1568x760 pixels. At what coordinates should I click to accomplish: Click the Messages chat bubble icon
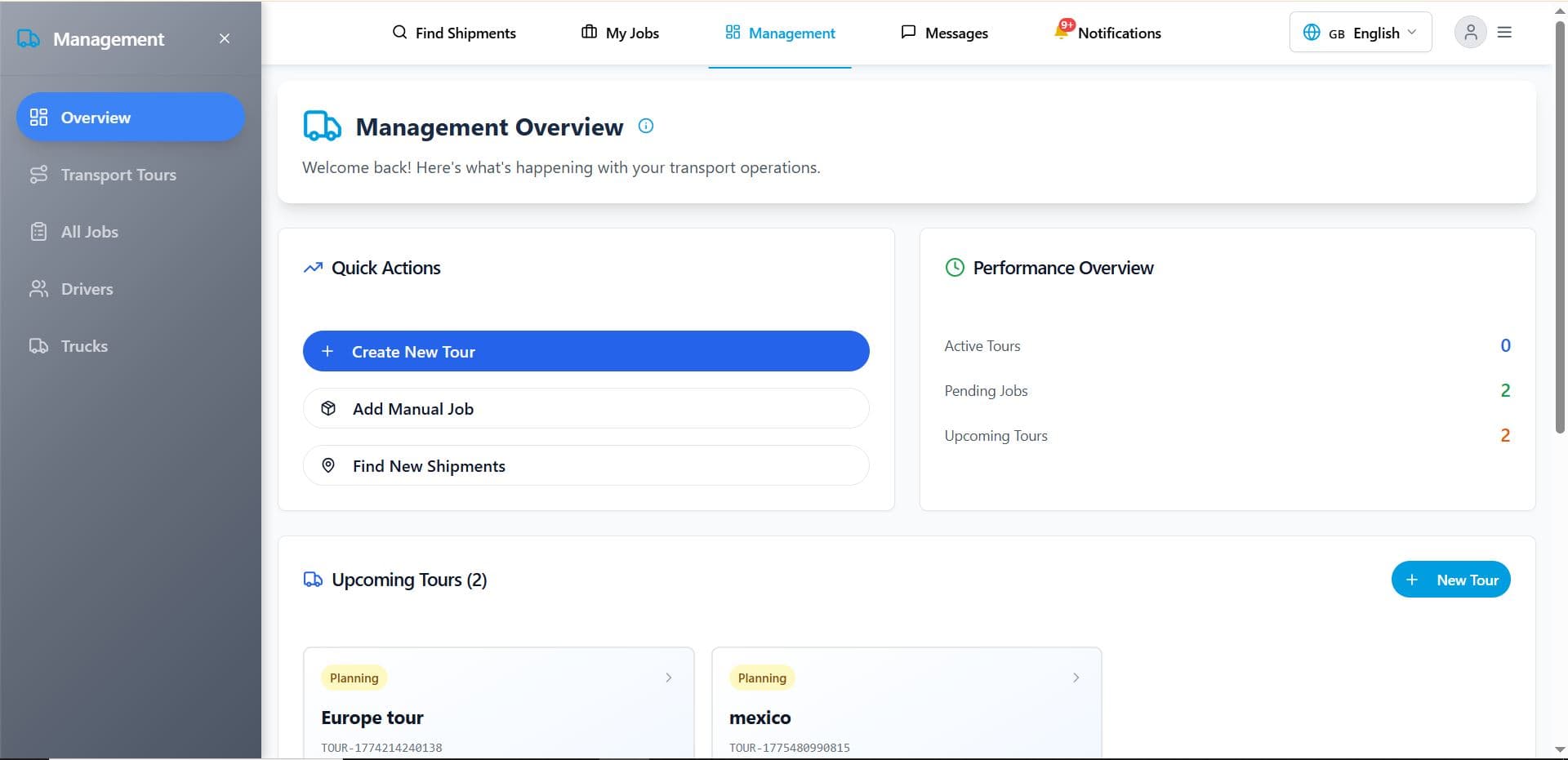pyautogui.click(x=908, y=33)
